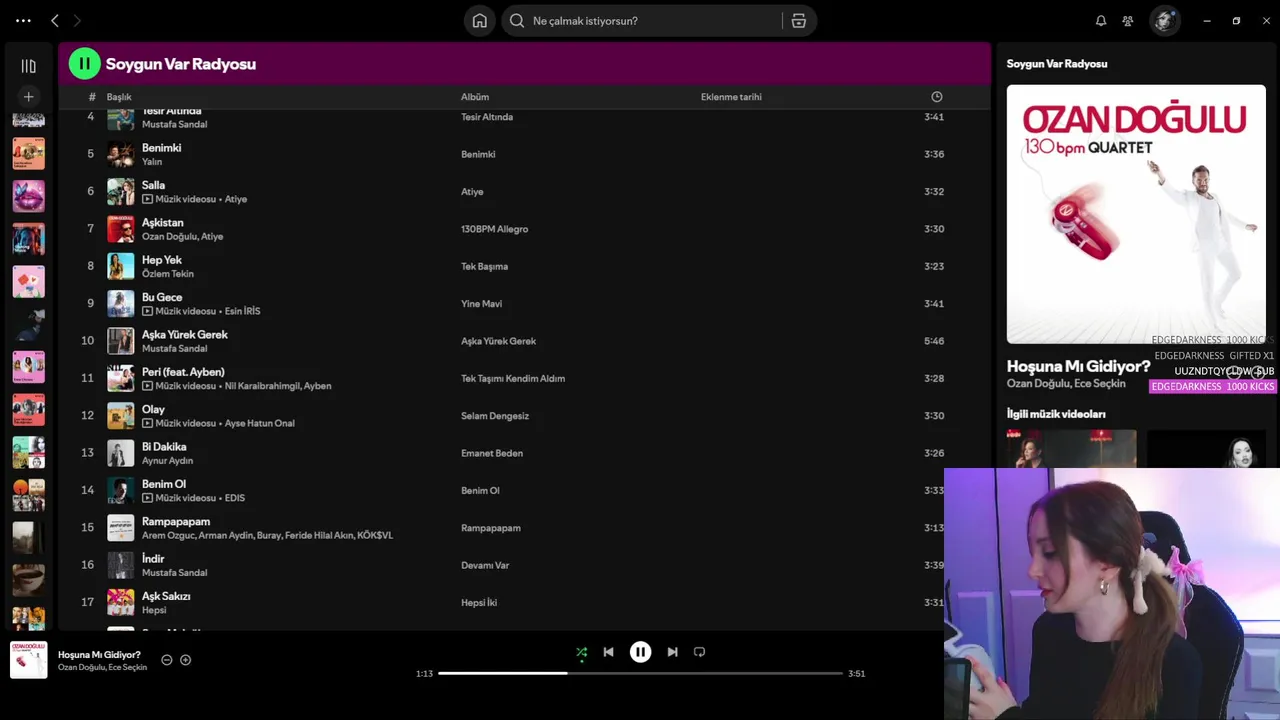Image resolution: width=1280 pixels, height=720 pixels.
Task: Sort by Eklenme tarihi column header
Action: pos(731,97)
